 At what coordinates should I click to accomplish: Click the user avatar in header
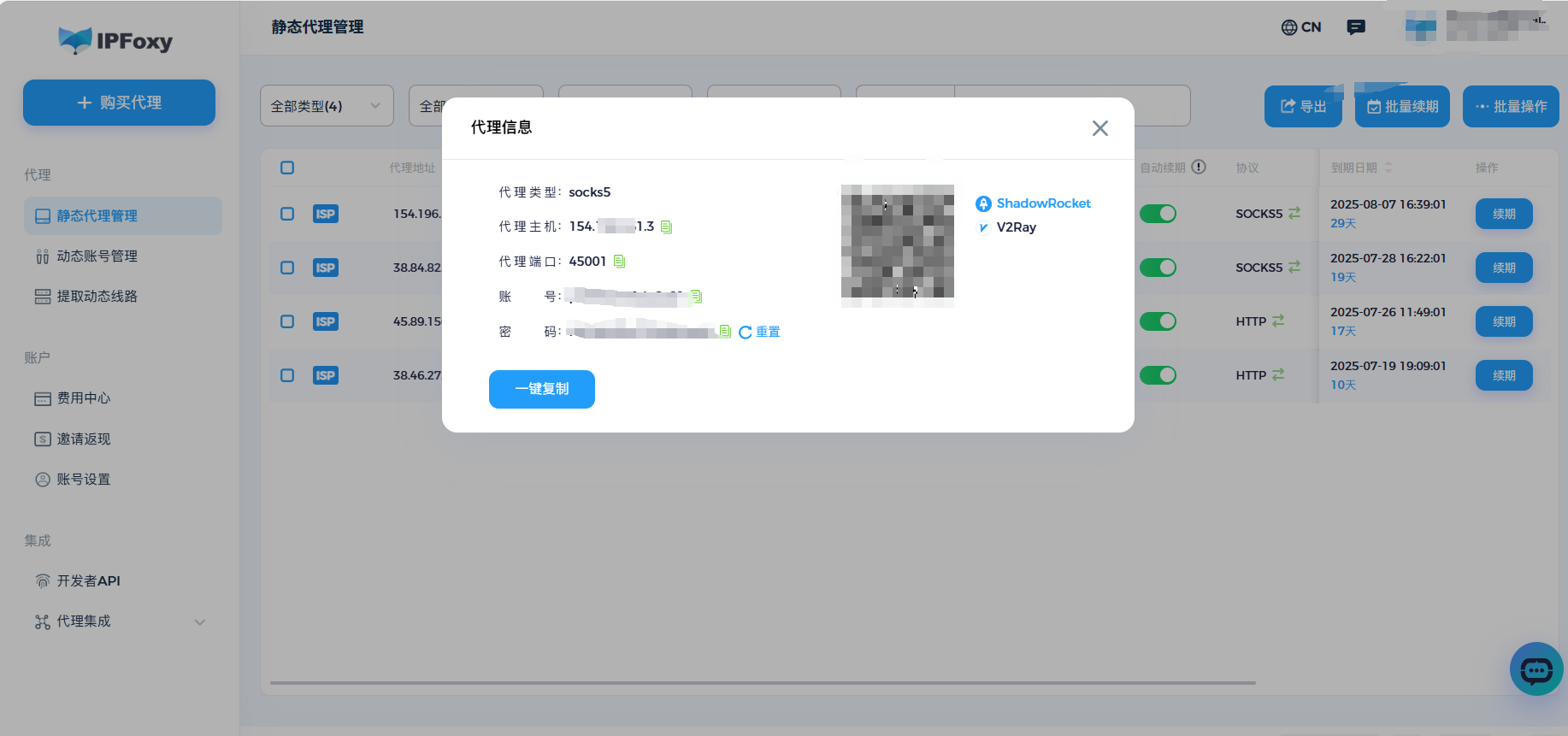(1420, 27)
